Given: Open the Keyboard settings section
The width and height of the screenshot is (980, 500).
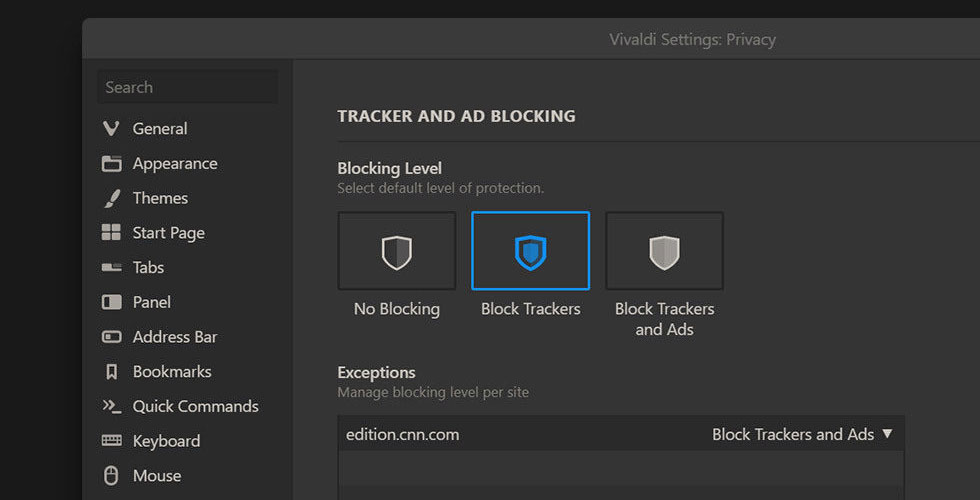Looking at the screenshot, I should coord(166,441).
